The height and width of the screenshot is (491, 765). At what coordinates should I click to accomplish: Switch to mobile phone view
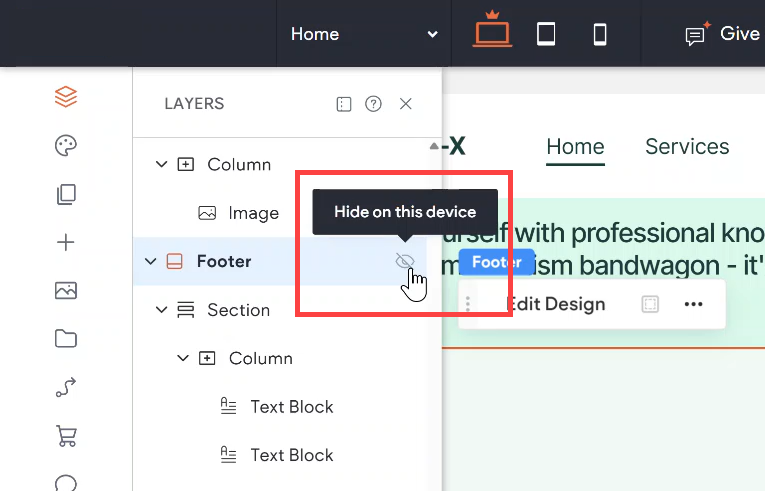600,34
